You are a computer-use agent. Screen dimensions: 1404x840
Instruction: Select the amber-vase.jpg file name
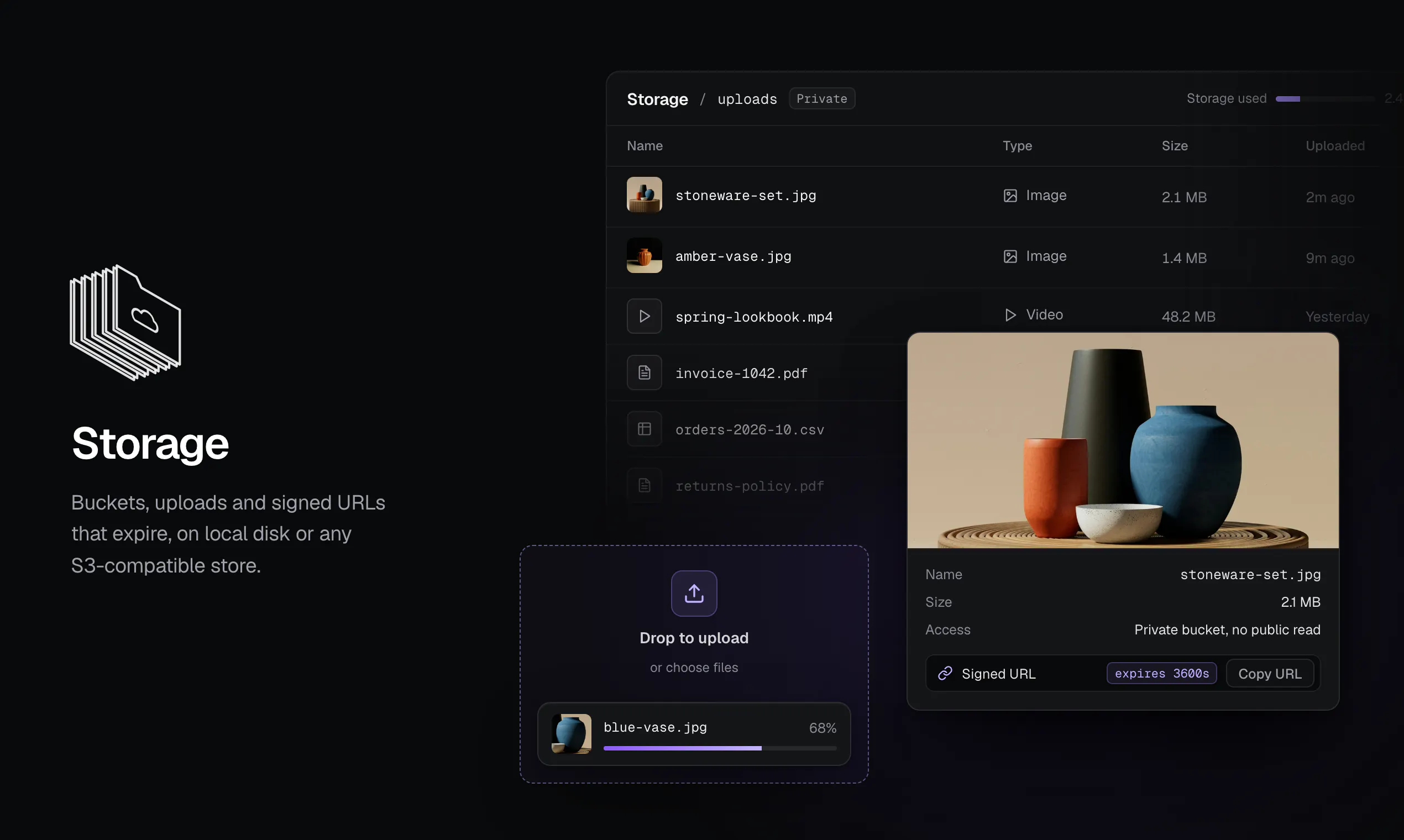point(733,256)
